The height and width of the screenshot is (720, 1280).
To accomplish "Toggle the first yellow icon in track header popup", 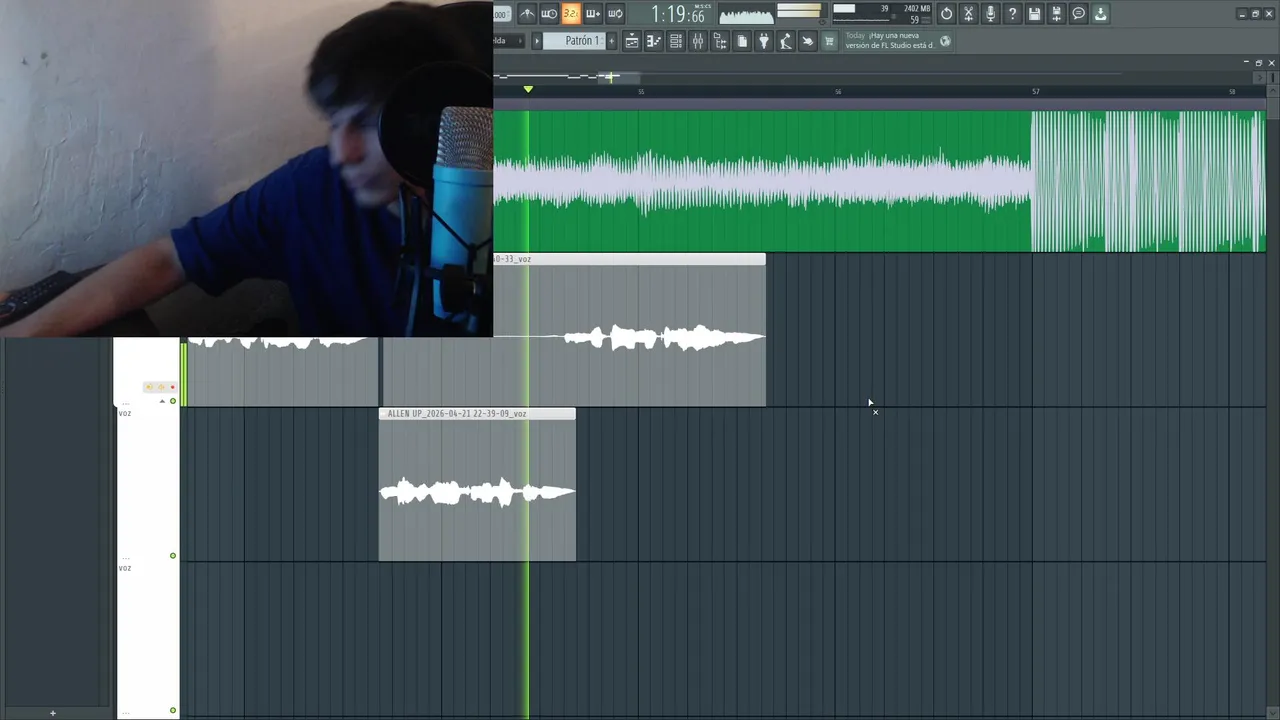I will (x=150, y=387).
